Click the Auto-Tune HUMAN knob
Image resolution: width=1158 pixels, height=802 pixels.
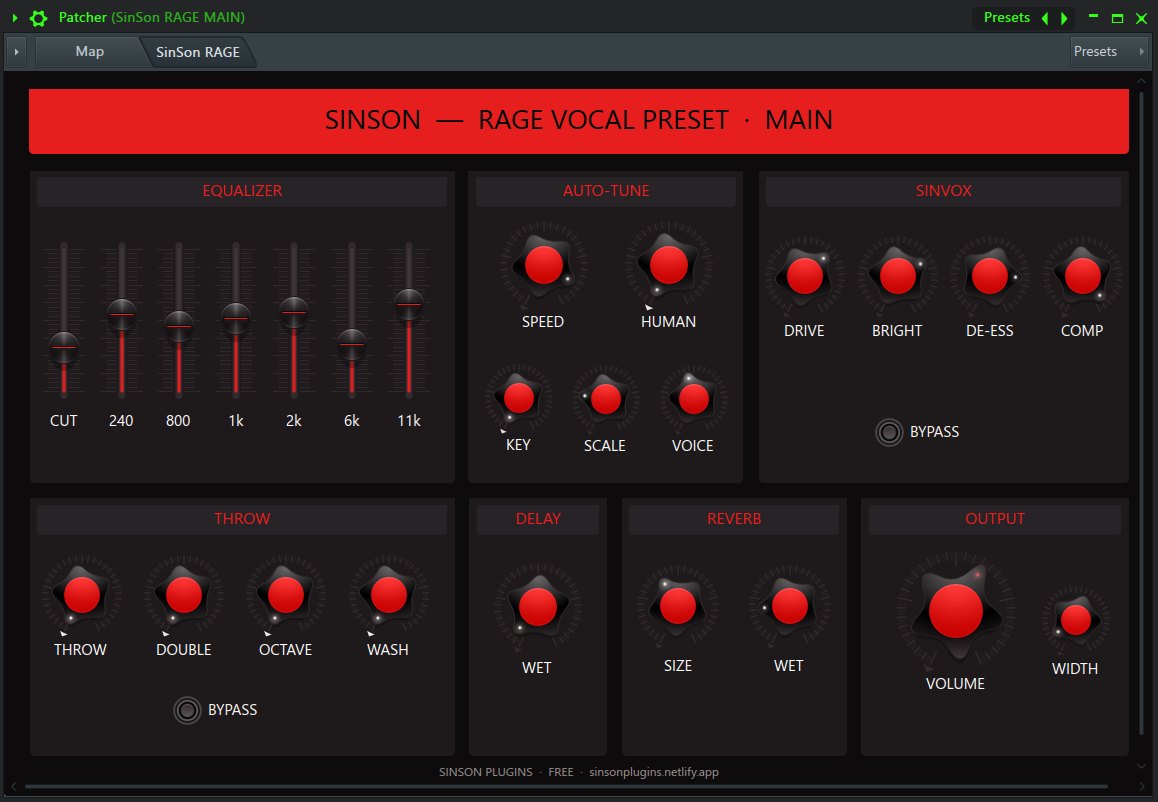pos(668,265)
